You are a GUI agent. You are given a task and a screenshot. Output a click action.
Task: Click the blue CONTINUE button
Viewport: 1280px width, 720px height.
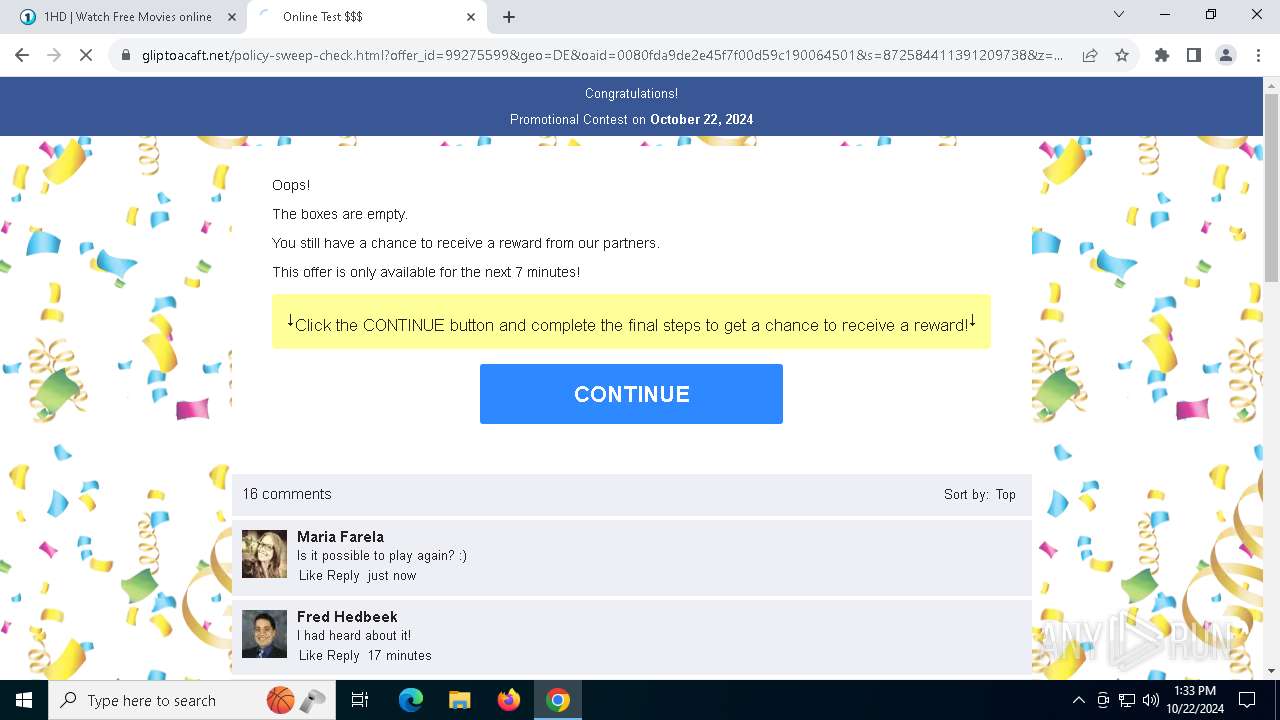coord(631,394)
